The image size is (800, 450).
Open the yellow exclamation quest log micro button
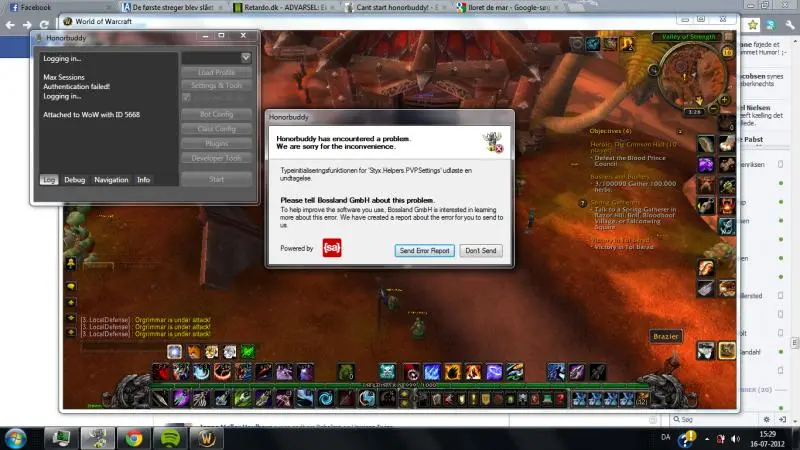pos(473,398)
